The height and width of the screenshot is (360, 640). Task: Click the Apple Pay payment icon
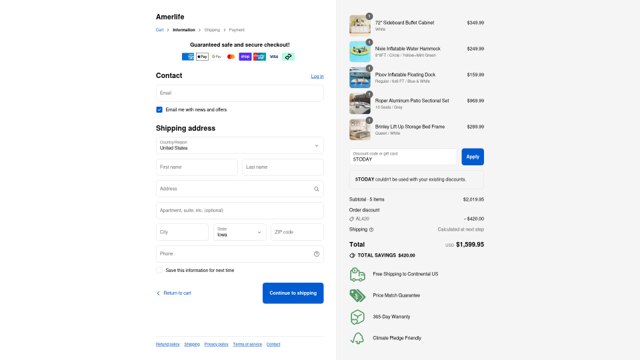[202, 57]
